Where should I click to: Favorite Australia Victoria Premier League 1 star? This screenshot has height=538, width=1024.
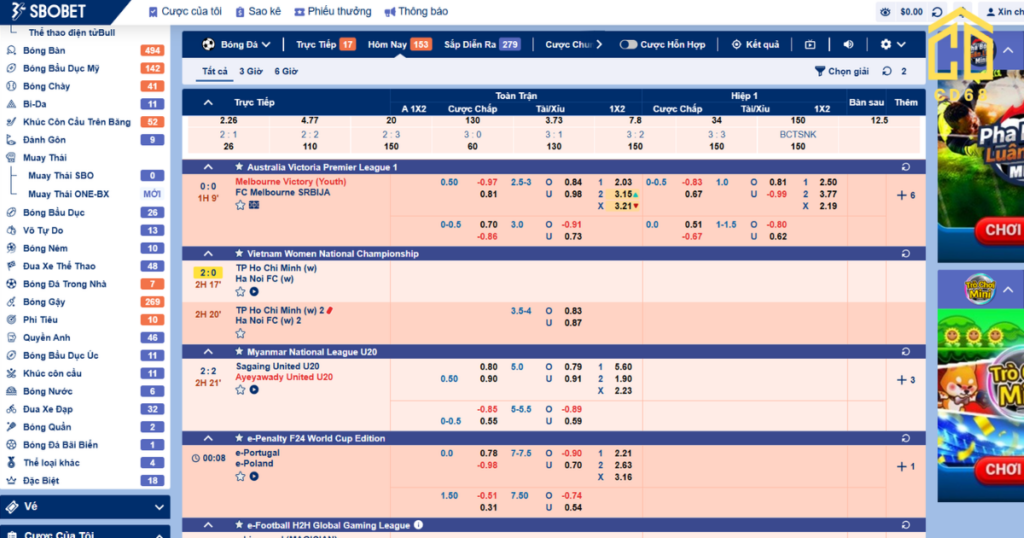click(x=239, y=167)
